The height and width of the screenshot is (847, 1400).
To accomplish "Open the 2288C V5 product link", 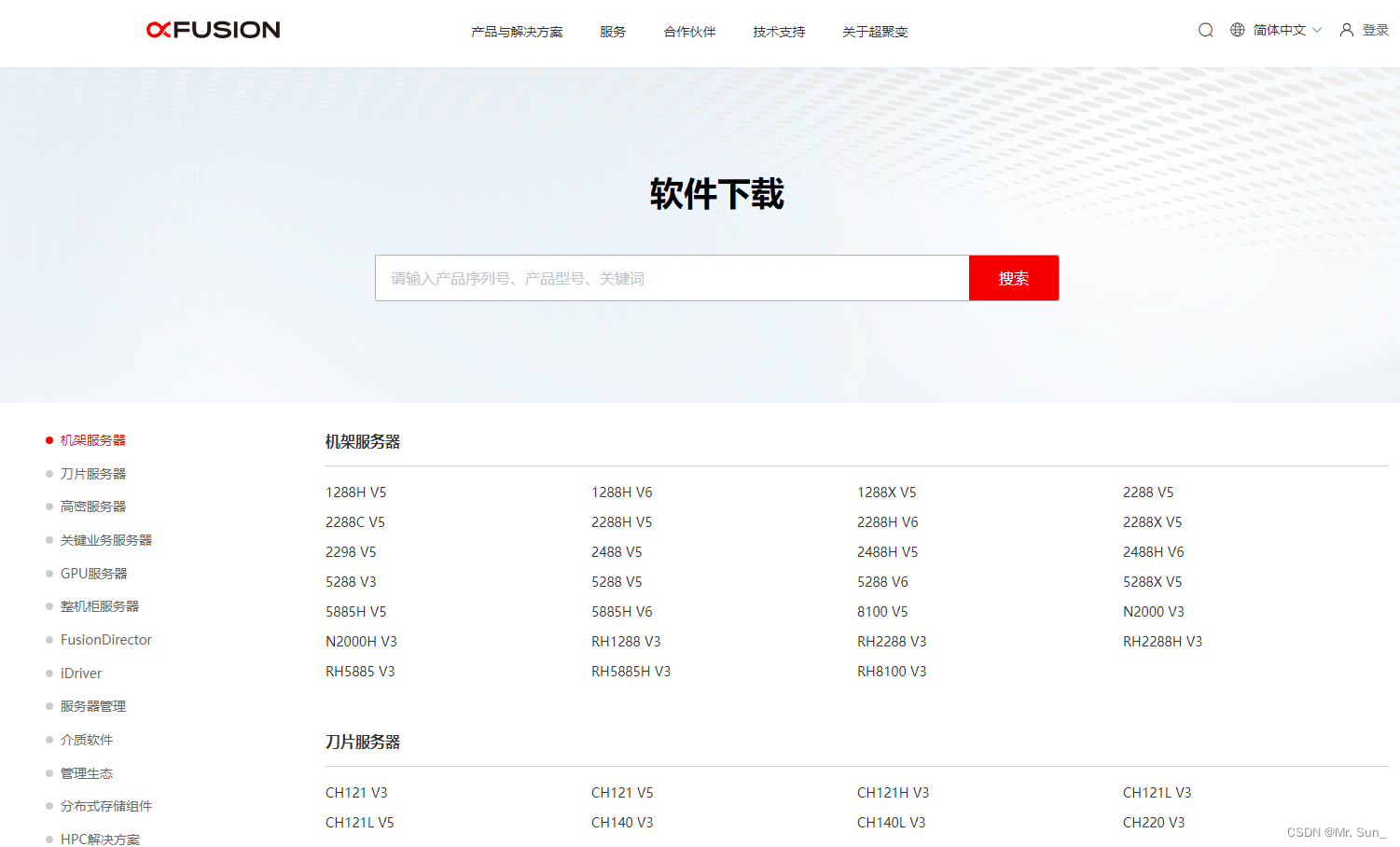I will (355, 522).
